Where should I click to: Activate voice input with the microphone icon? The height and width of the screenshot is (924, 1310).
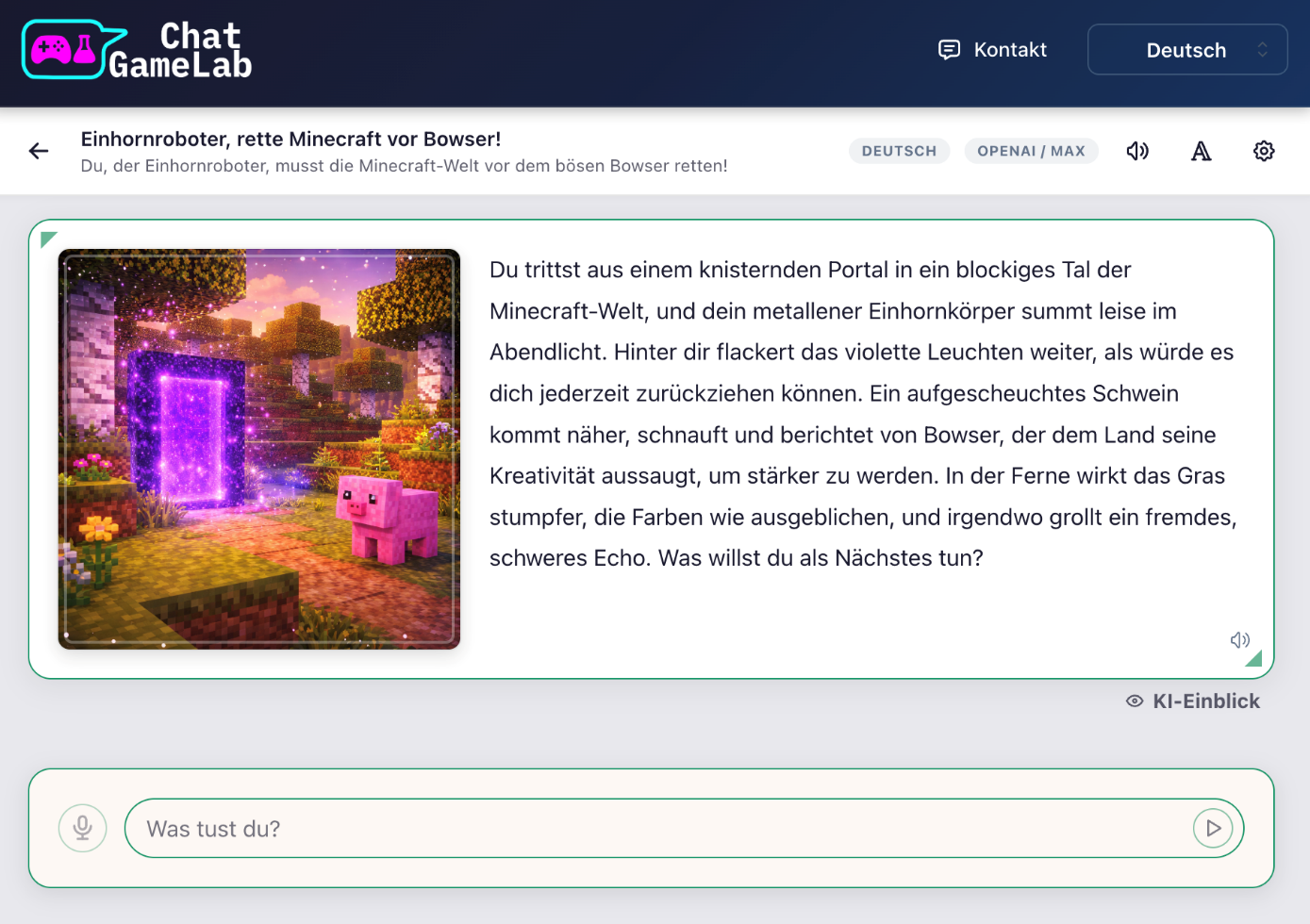82,828
